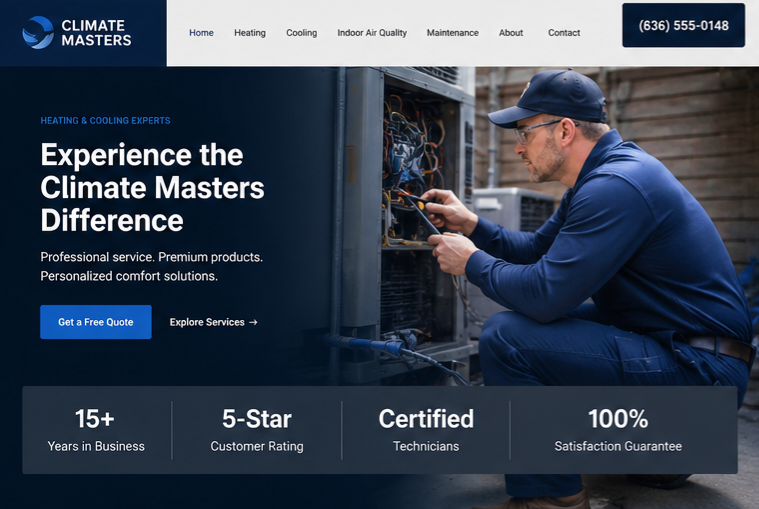
Task: Click the HEATING & COOLING EXPERTS tagline
Action: click(x=106, y=120)
